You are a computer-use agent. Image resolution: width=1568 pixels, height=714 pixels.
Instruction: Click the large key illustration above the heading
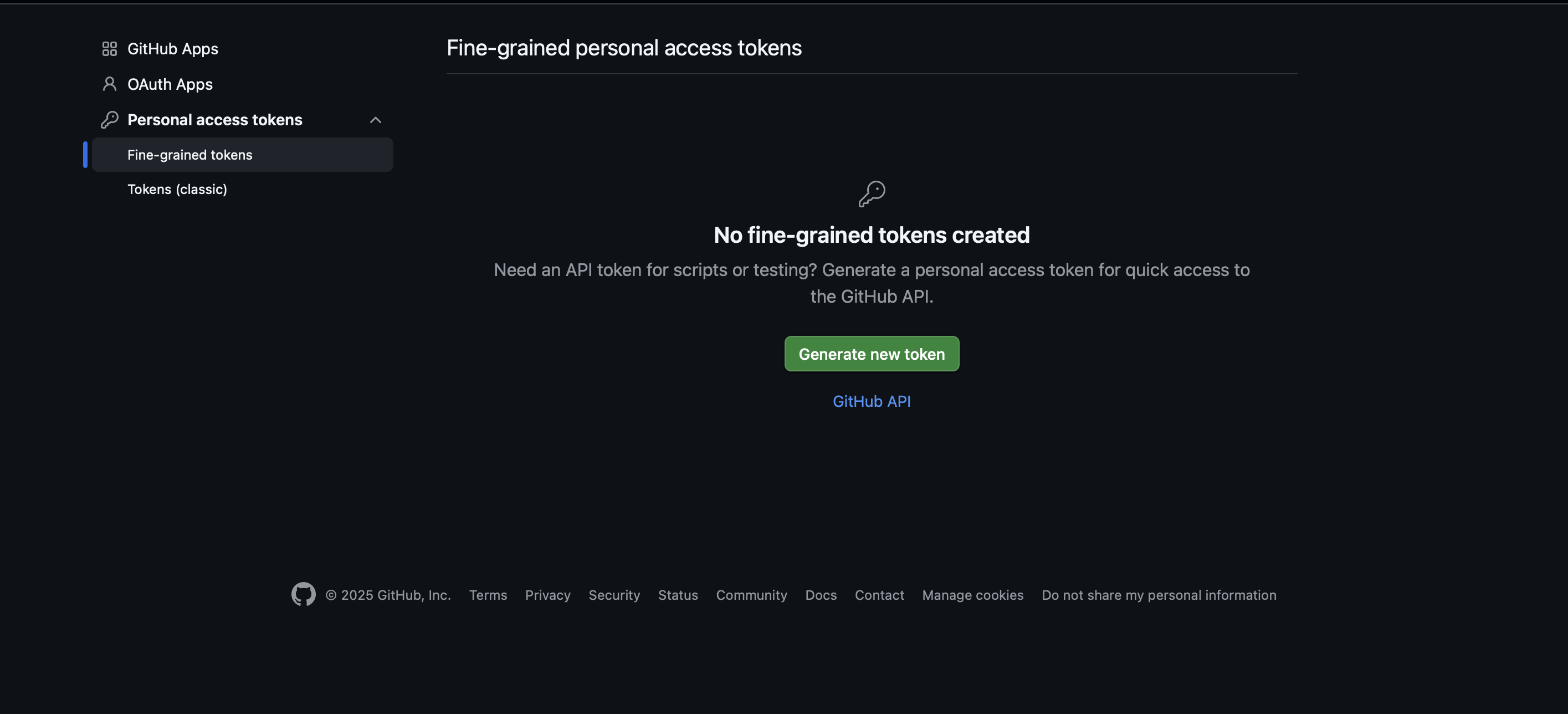pyautogui.click(x=872, y=193)
